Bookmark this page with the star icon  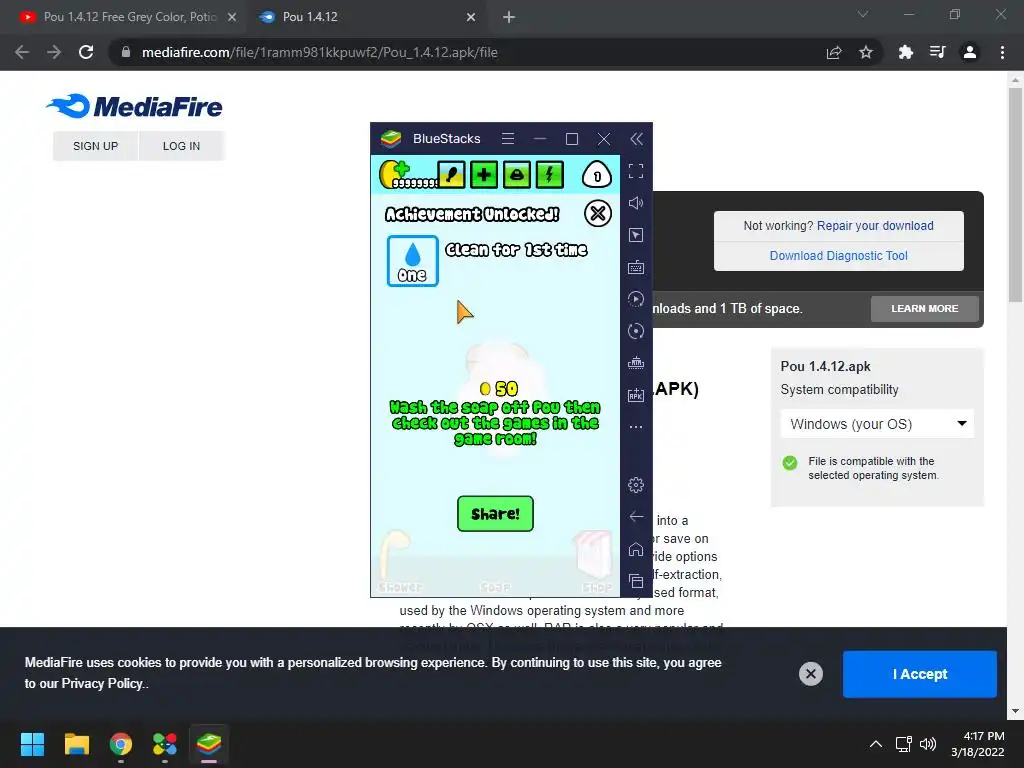click(x=866, y=52)
